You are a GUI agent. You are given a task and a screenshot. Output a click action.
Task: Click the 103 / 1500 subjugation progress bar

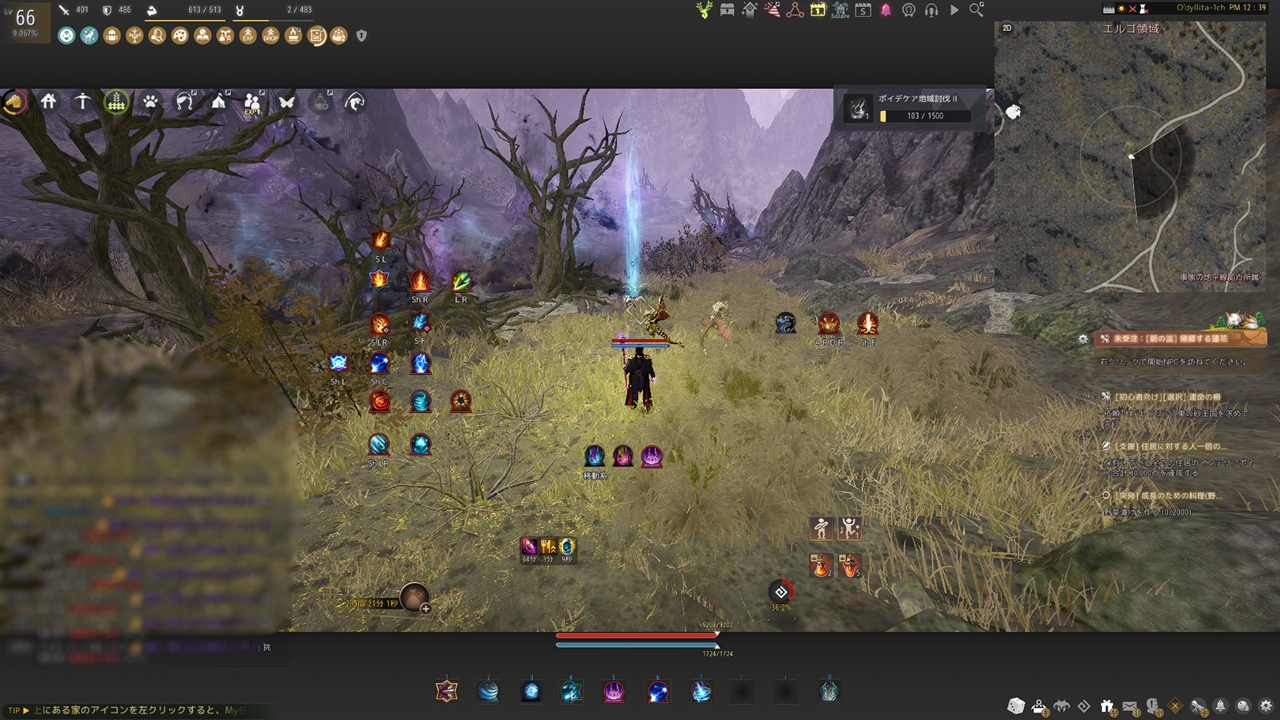925,116
